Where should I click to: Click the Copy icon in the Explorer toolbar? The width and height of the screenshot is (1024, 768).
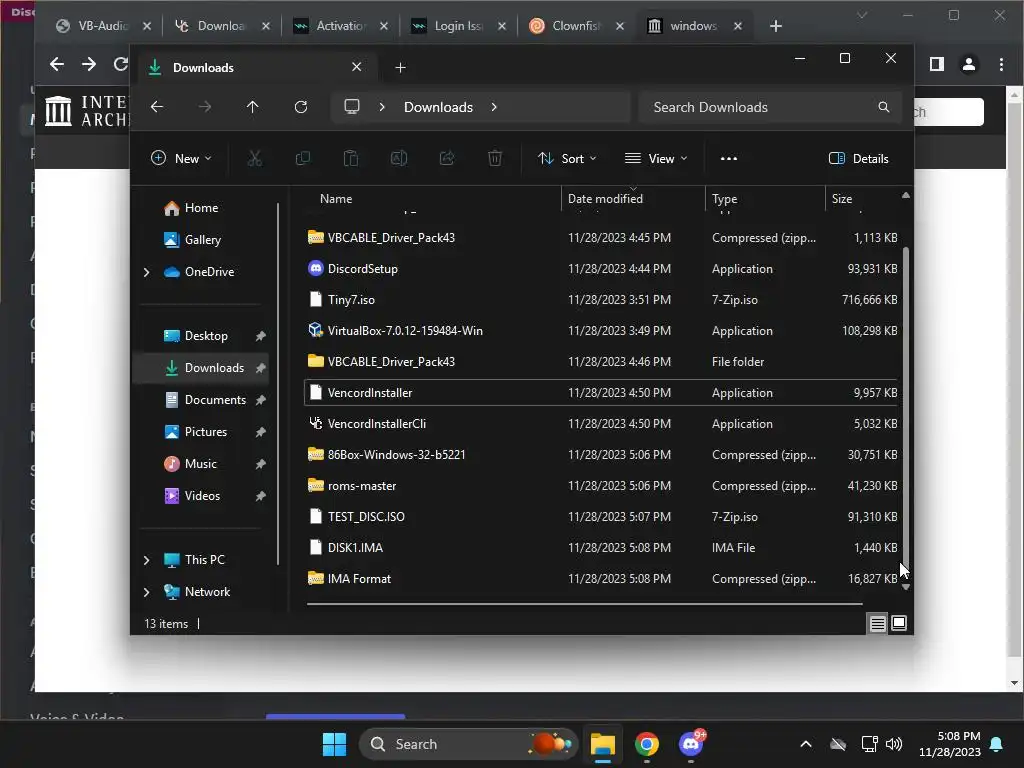(303, 158)
